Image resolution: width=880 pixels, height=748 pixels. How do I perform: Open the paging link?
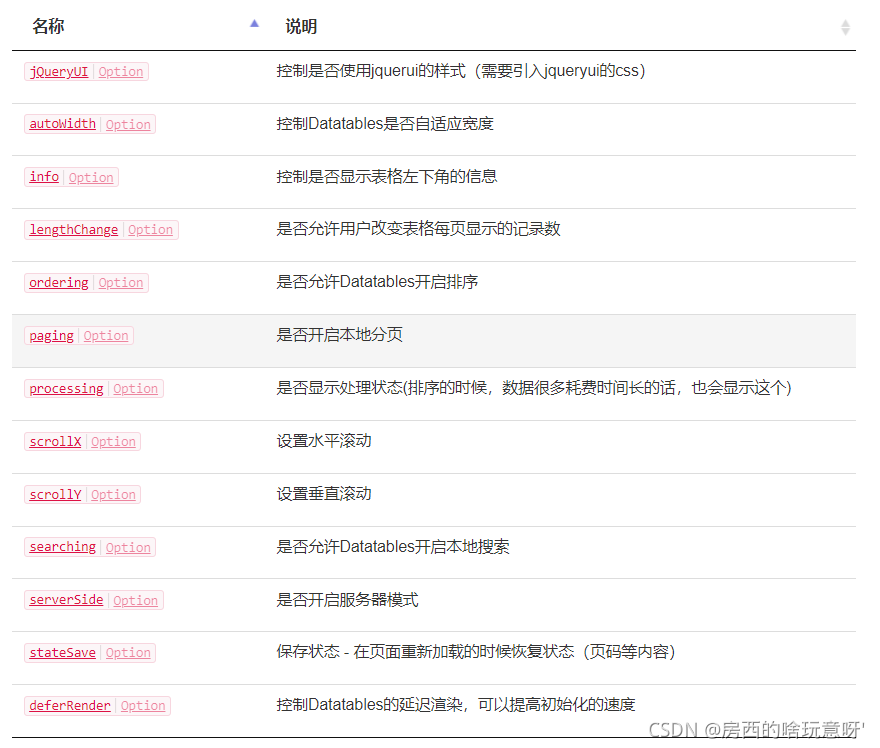pos(51,336)
